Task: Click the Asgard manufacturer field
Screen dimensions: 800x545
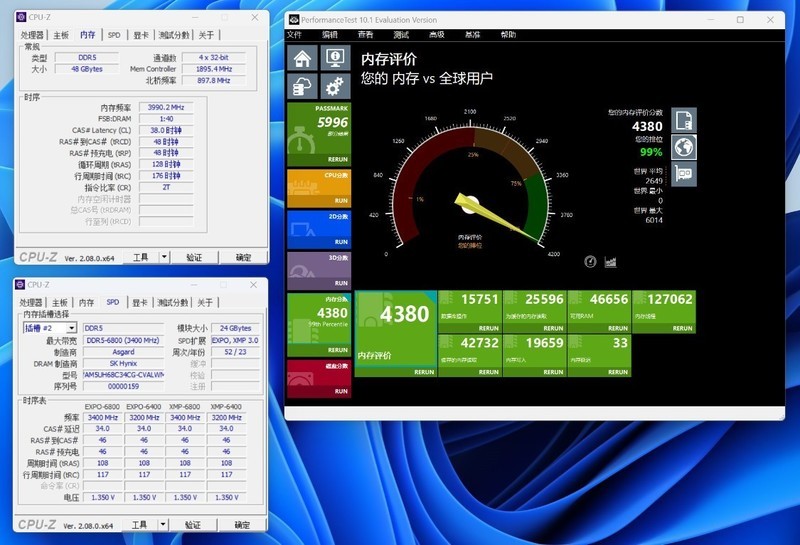Action: click(123, 352)
